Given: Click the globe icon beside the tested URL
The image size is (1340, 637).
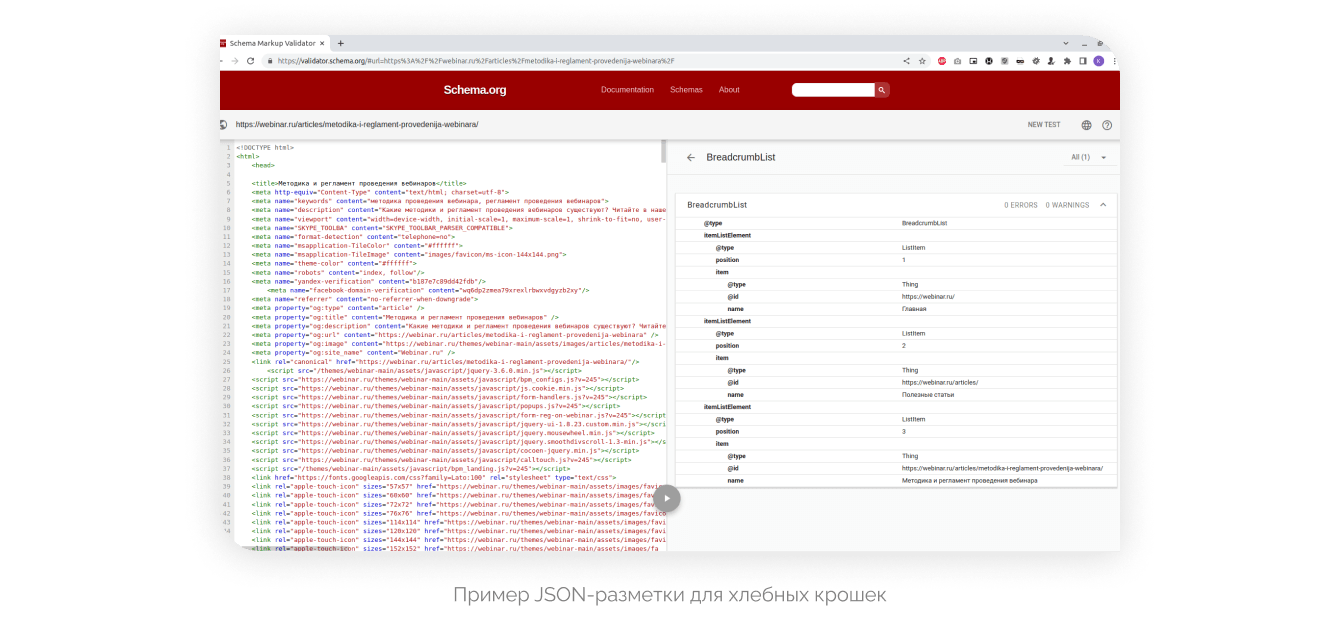Looking at the screenshot, I should [223, 125].
